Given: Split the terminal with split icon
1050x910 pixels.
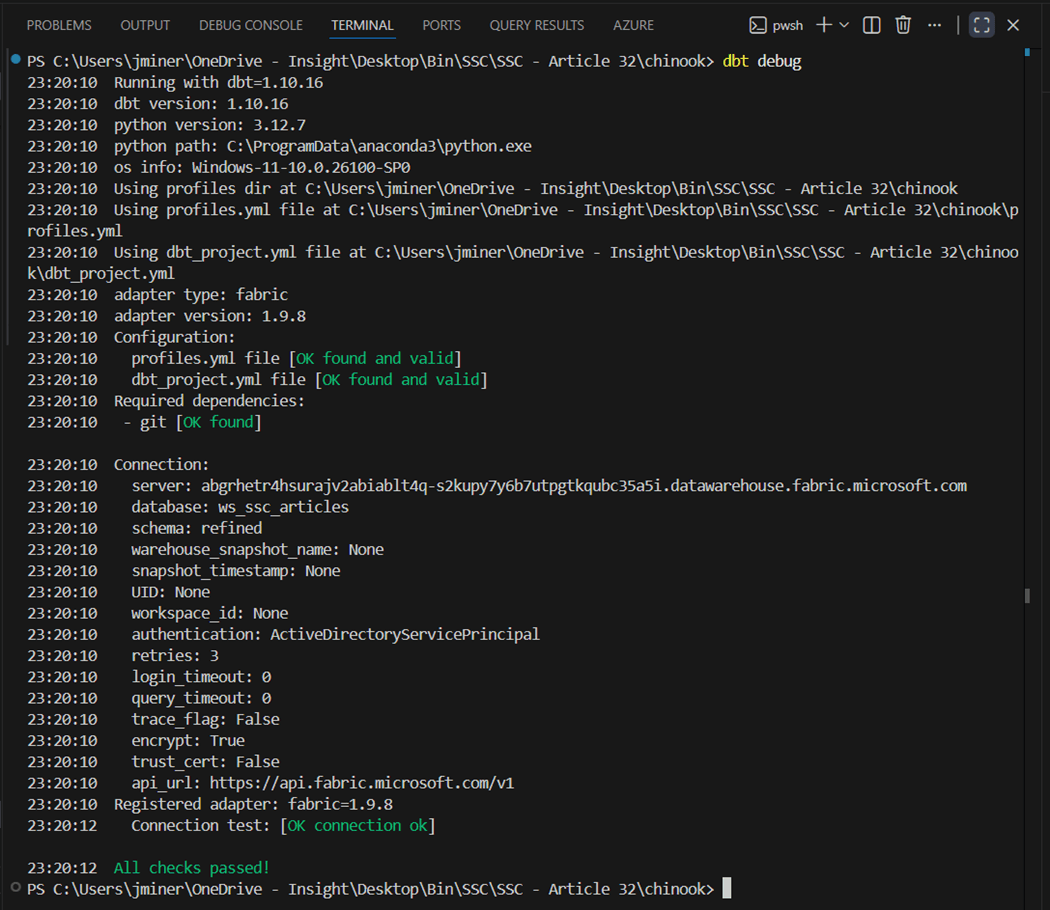Looking at the screenshot, I should click(871, 25).
